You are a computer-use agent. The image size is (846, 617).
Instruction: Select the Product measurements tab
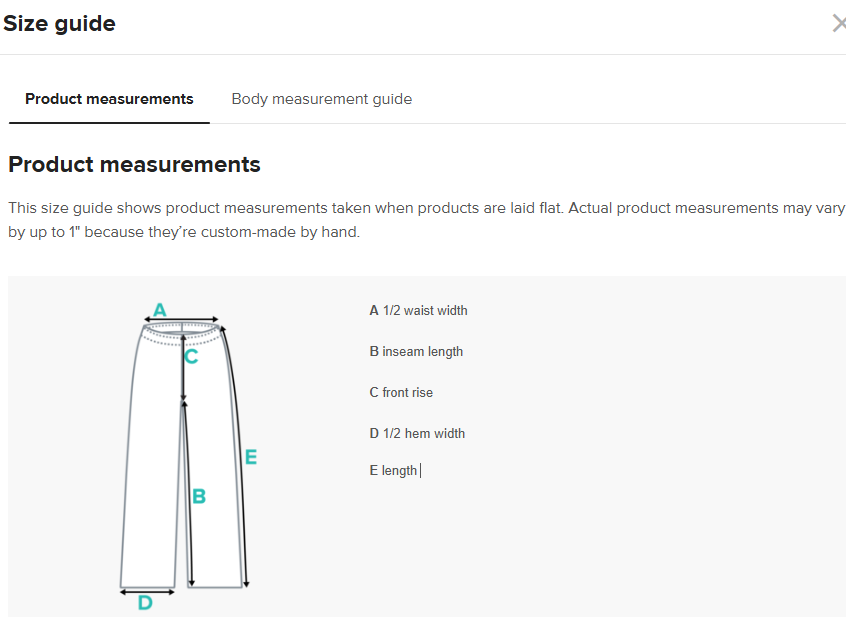[109, 99]
